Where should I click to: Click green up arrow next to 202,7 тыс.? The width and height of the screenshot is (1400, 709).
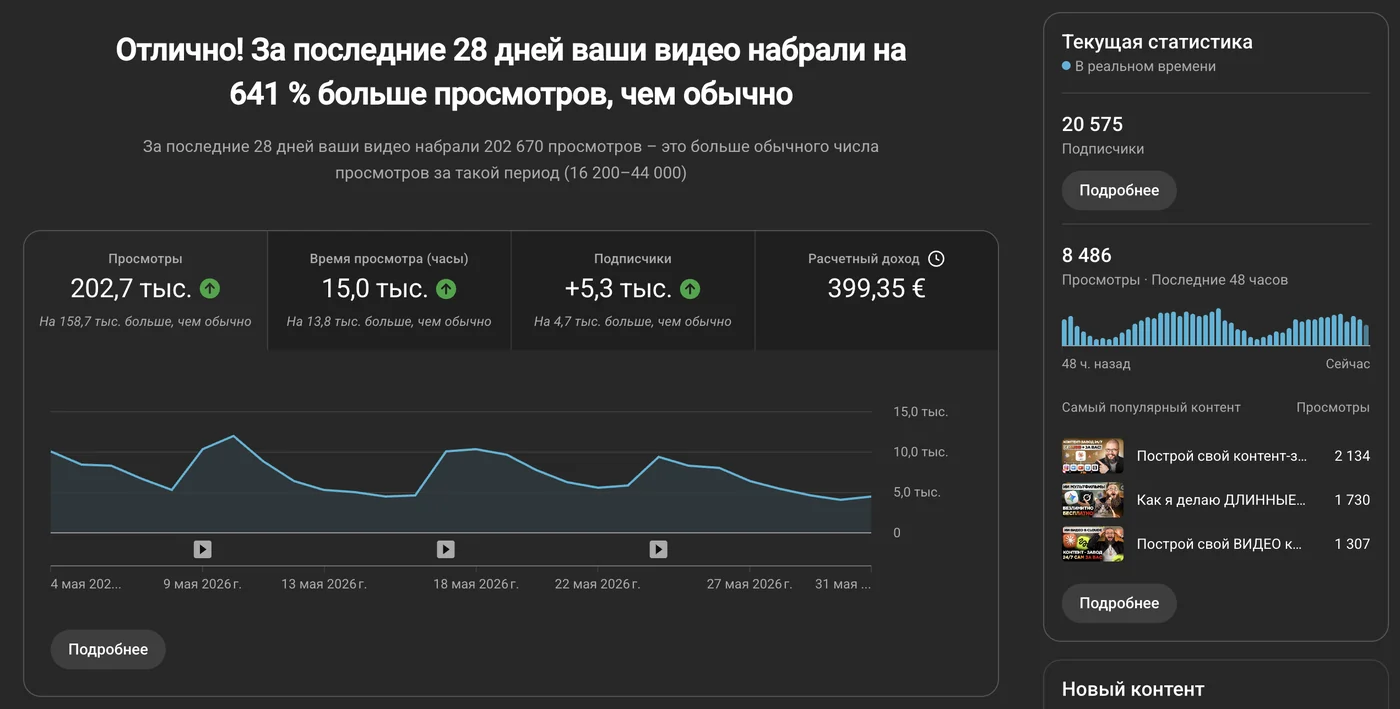pos(210,289)
